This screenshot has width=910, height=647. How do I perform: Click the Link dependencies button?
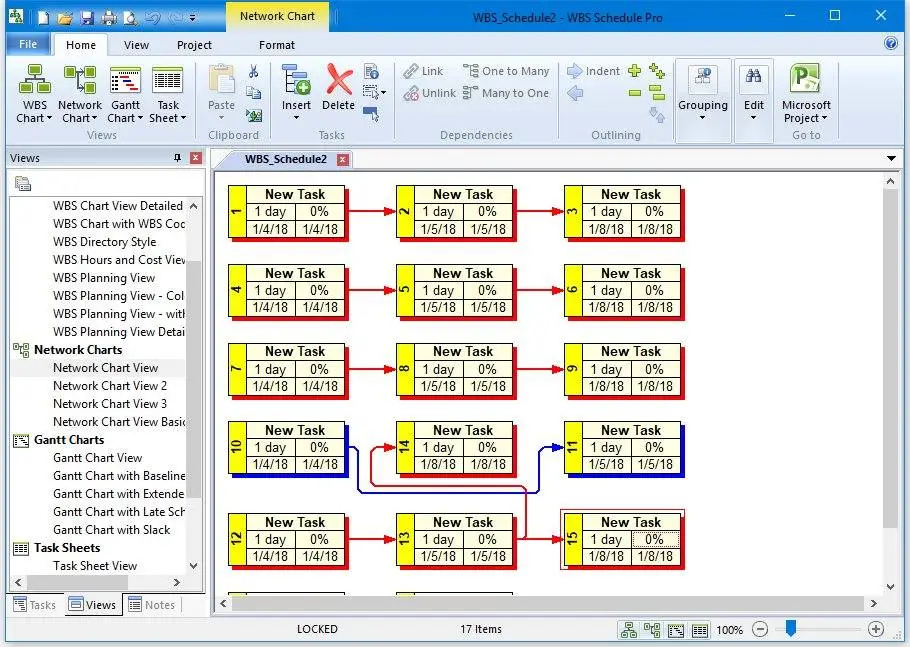point(423,71)
